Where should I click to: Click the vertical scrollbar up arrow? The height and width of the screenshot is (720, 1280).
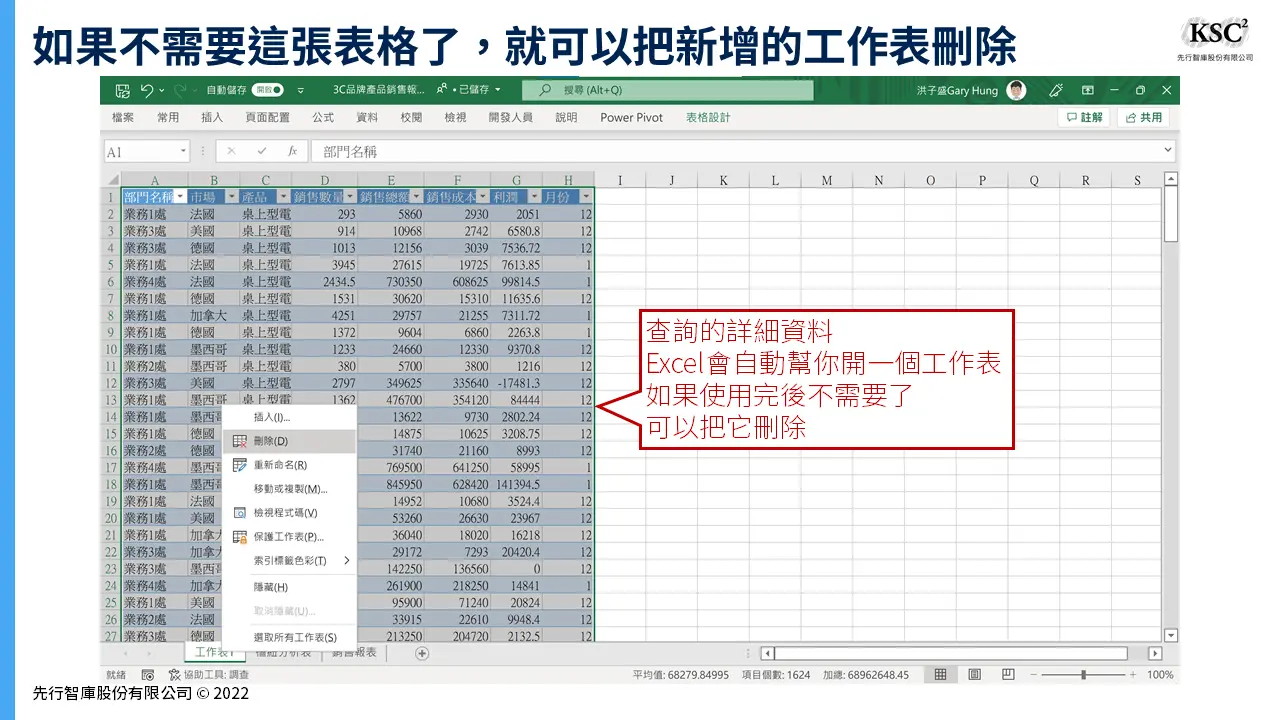1171,179
